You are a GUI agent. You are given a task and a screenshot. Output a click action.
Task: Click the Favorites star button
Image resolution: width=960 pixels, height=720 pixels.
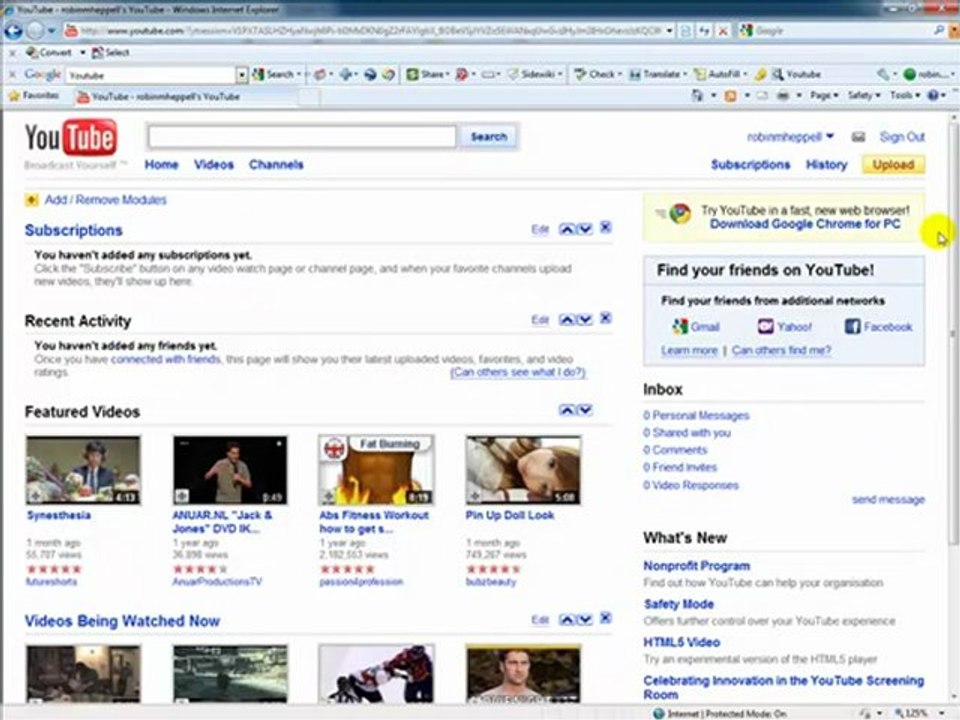tap(34, 96)
